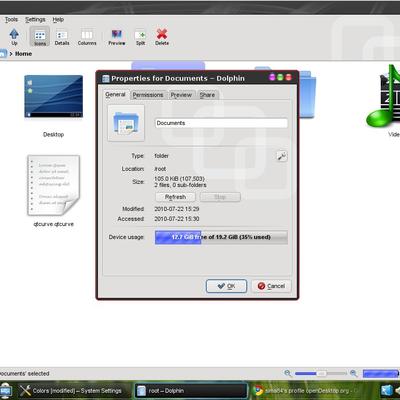Click the system tray icon at taskbar right
The width and height of the screenshot is (400, 400).
pos(387,391)
